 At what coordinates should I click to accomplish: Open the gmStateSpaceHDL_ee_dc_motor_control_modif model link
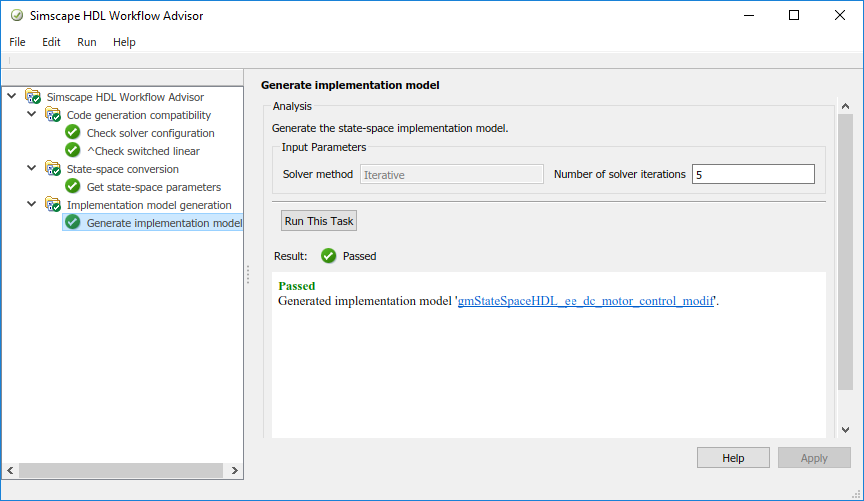pyautogui.click(x=585, y=300)
